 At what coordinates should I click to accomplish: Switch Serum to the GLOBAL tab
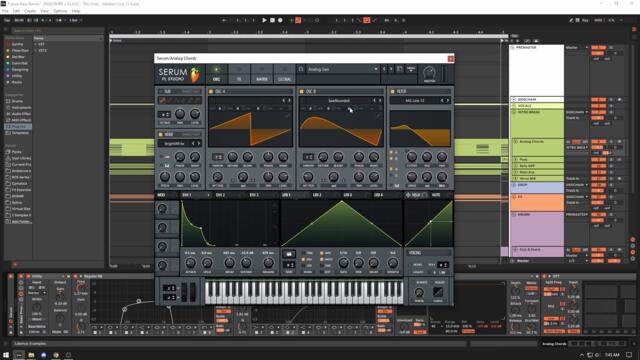284,74
